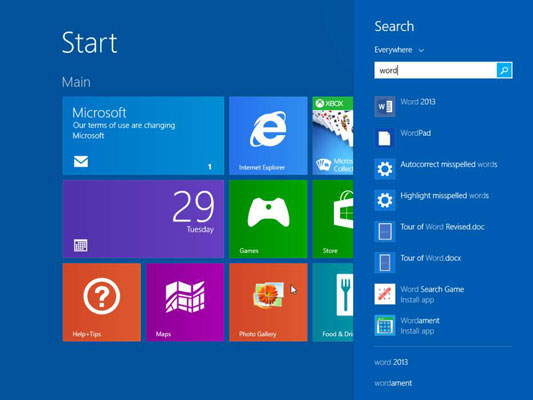The image size is (533, 400).
Task: Choose the 'word 2013' search suggestion
Action: 391,362
